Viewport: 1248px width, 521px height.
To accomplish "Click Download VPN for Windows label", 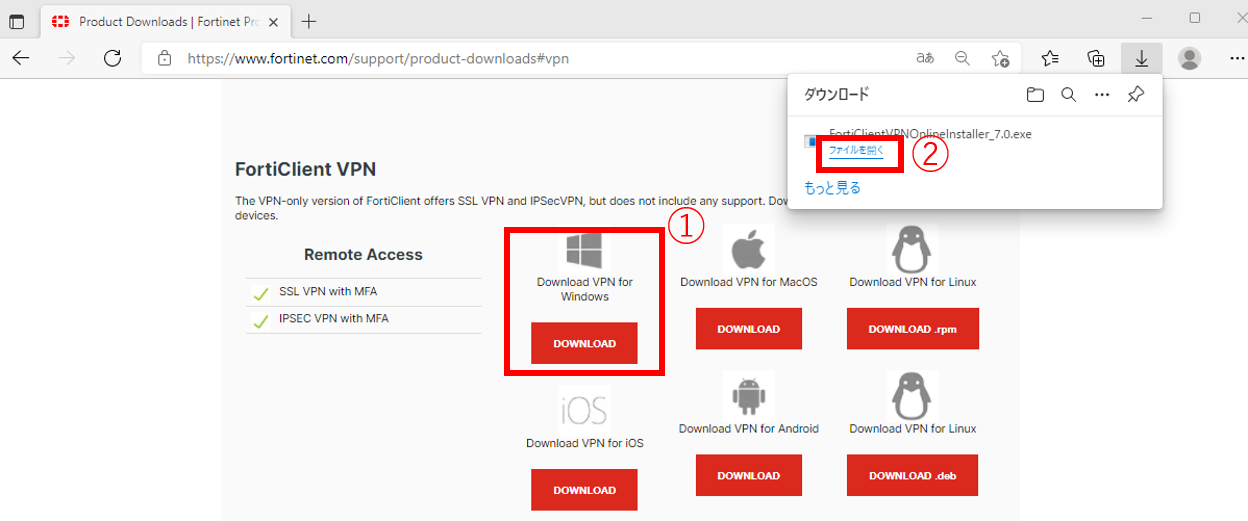I will 585,289.
